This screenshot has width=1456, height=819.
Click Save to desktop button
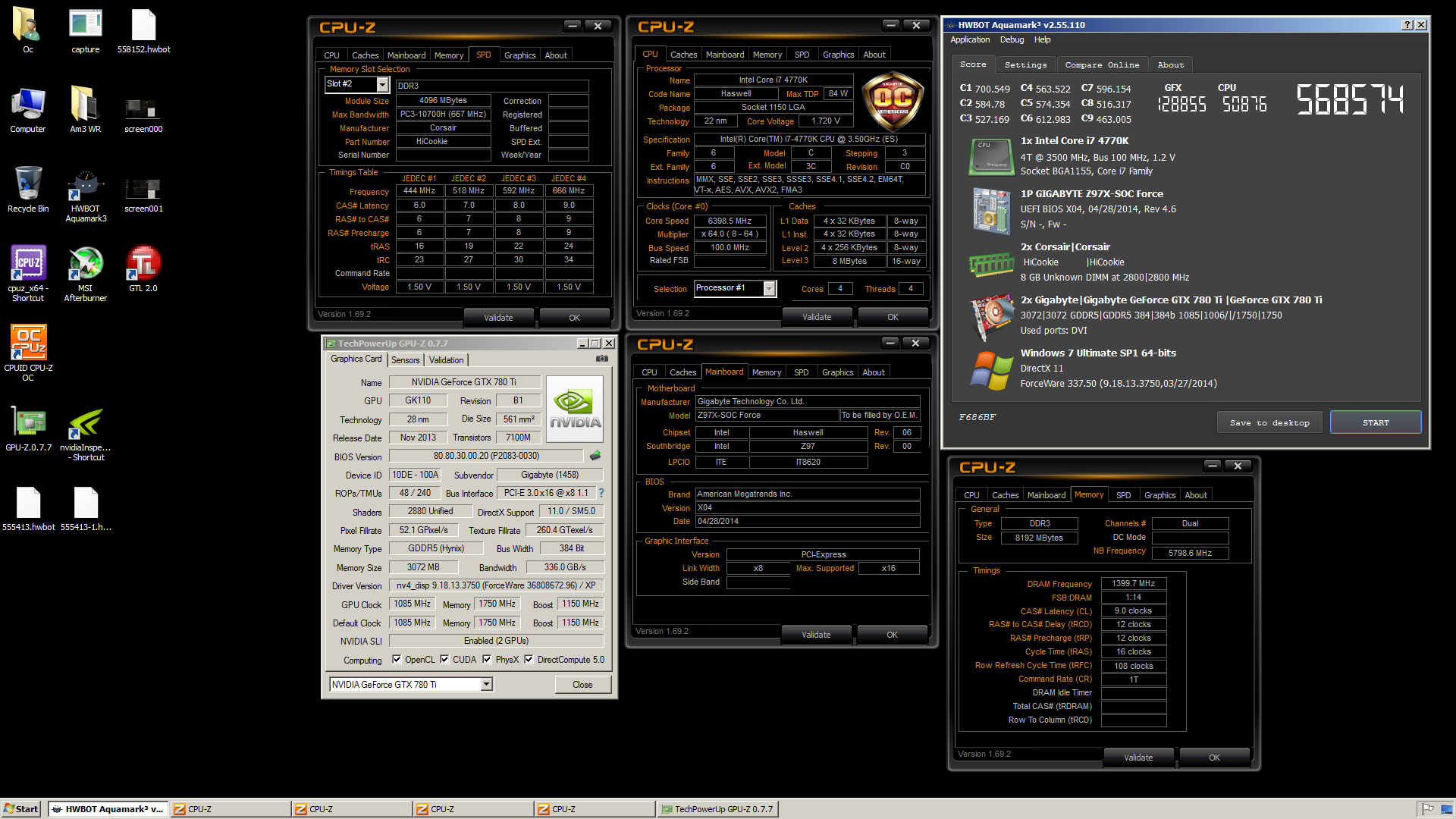click(1269, 422)
